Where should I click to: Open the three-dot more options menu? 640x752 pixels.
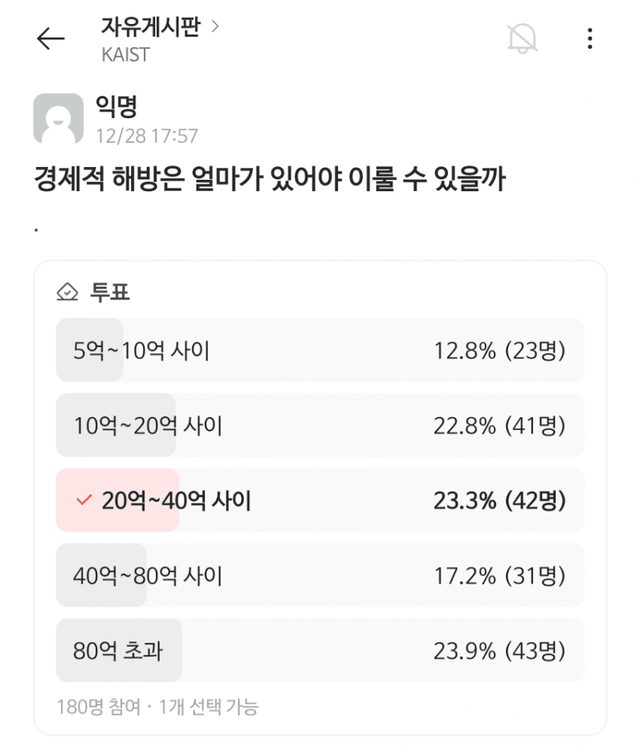590,39
